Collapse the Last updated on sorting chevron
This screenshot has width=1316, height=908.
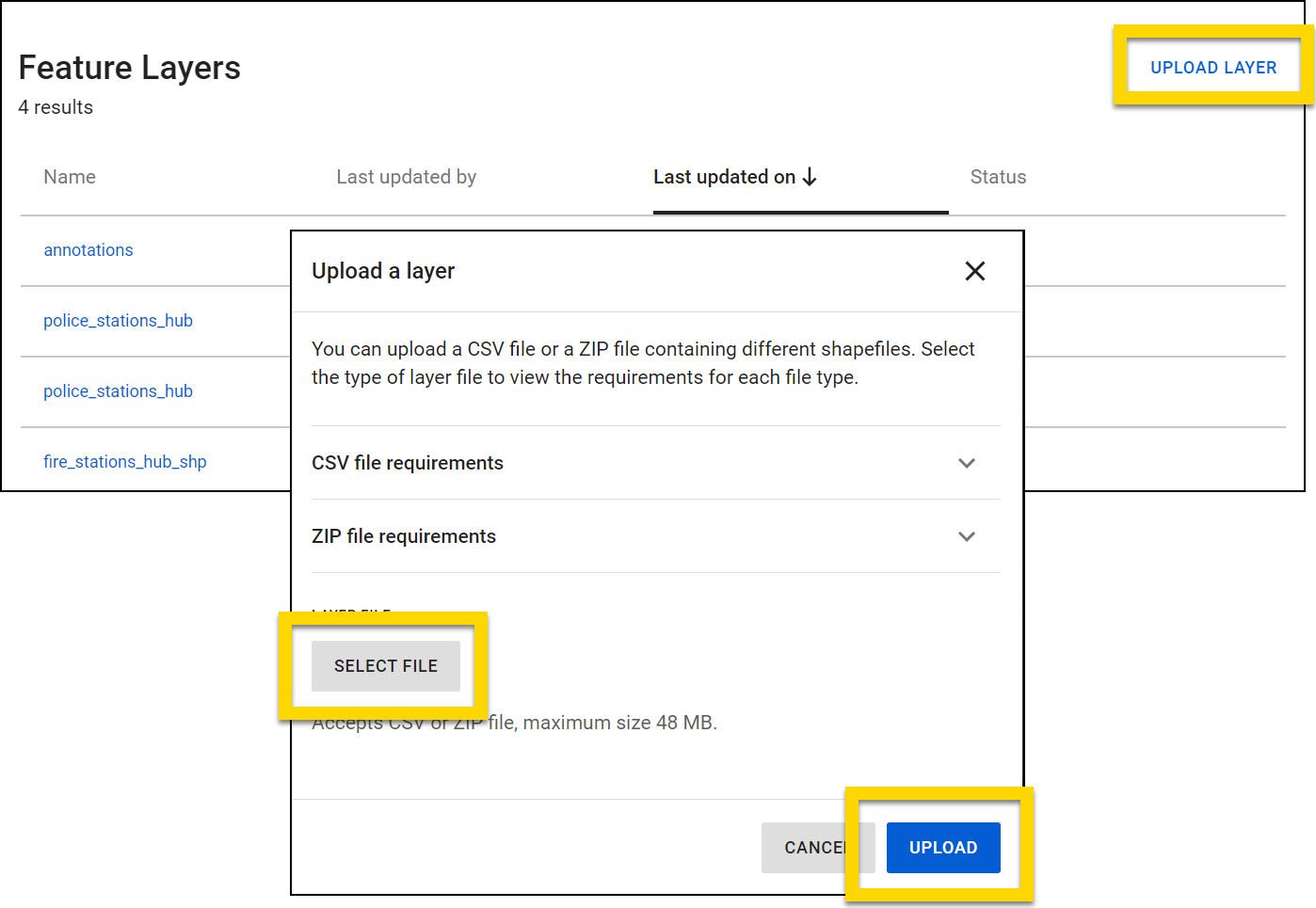[x=810, y=177]
